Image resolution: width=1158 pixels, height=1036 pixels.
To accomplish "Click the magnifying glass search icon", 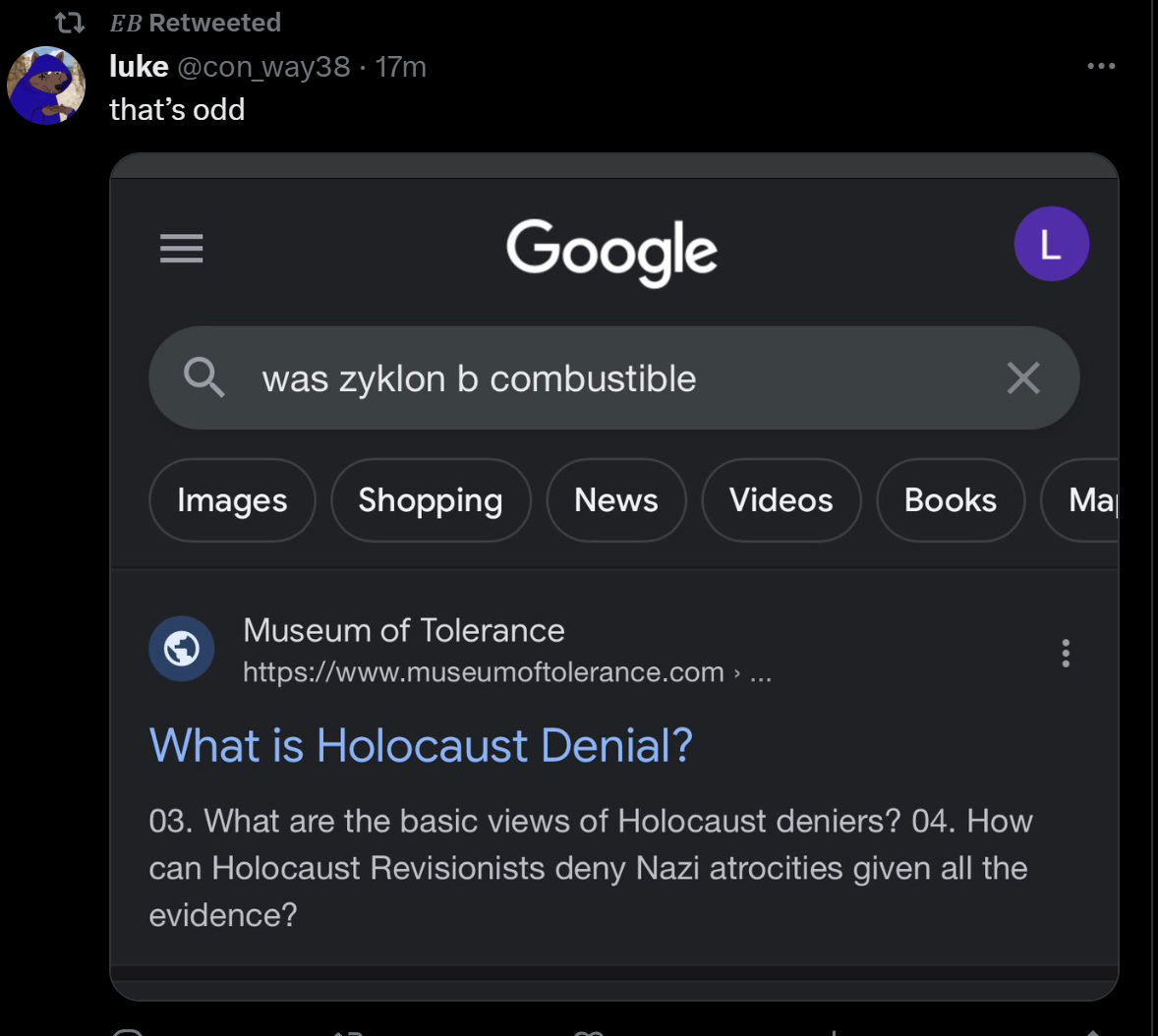I will coord(204,377).
